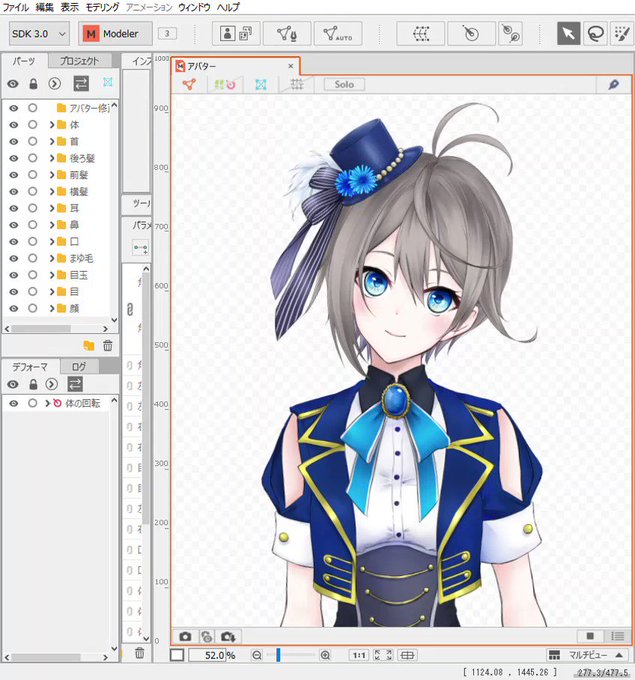Screen dimensions: 635x680
Task: Close the アバター canvas tab
Action: click(291, 66)
